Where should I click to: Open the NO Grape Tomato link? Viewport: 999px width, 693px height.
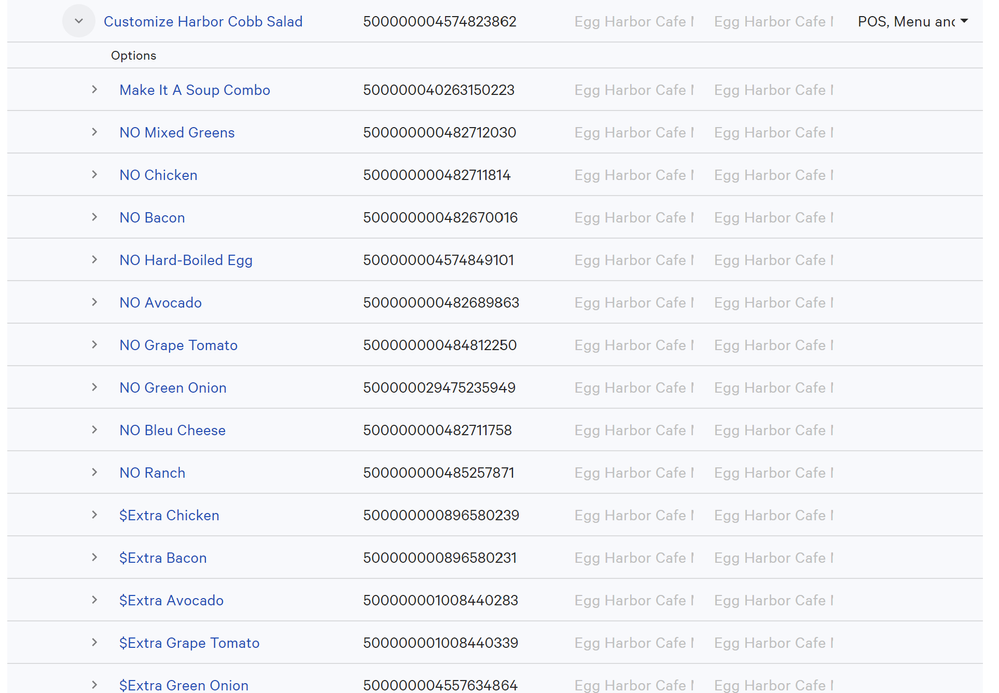click(x=178, y=345)
